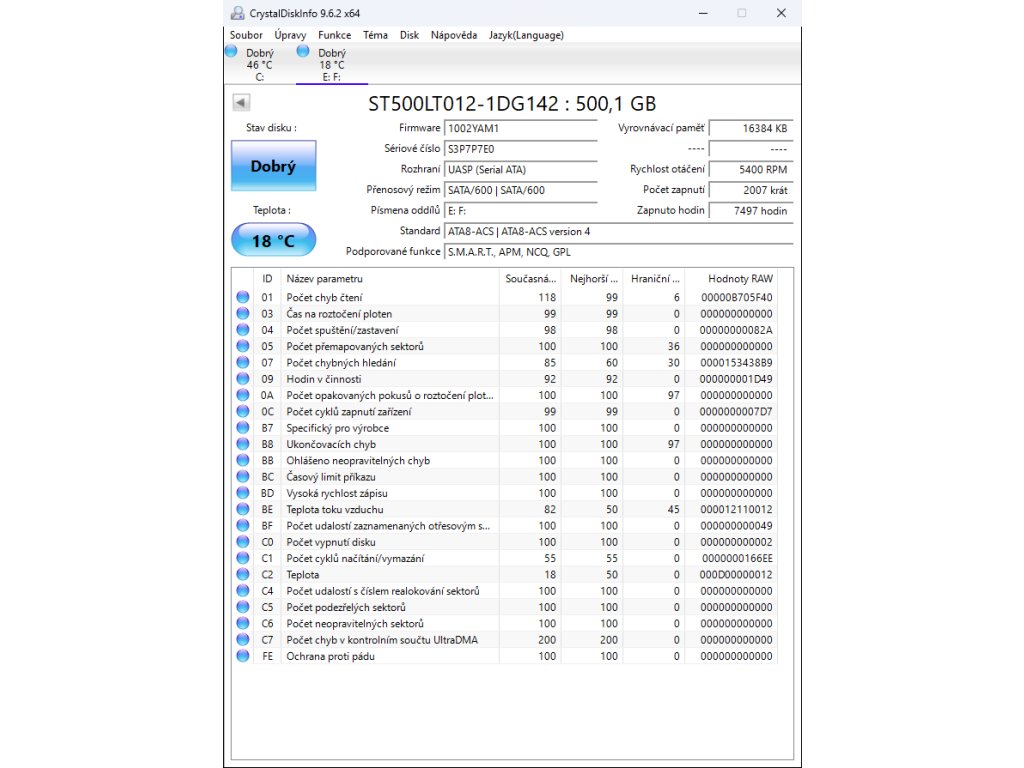
Task: Click the 18 °C temperature button
Action: tap(273, 240)
